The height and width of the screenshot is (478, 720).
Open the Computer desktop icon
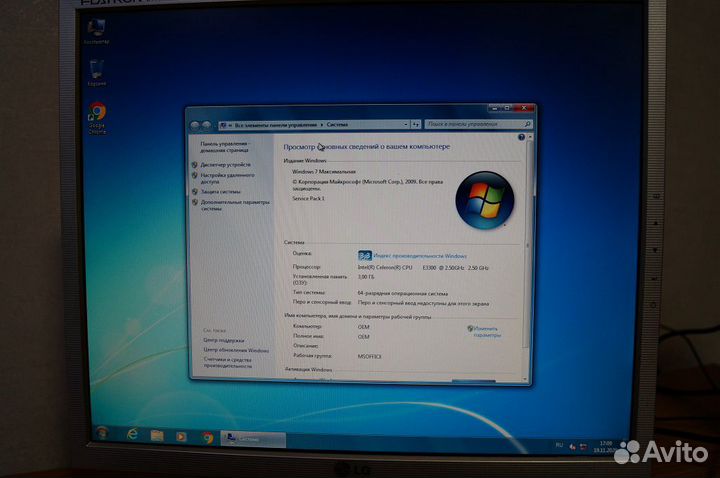pos(96,31)
